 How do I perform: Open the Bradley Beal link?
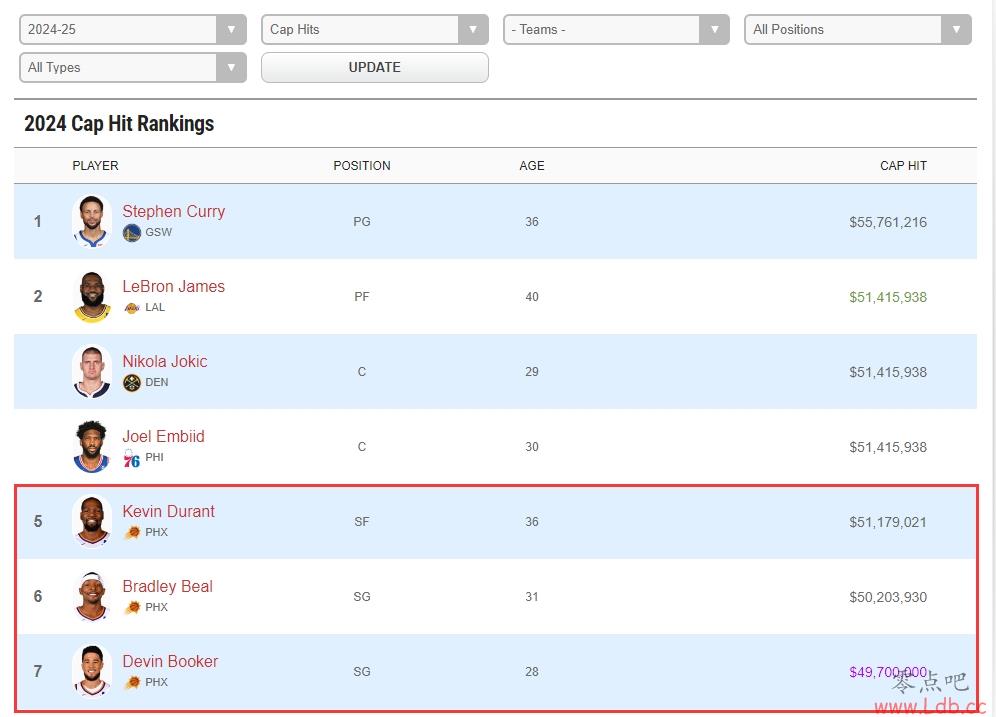click(x=168, y=586)
